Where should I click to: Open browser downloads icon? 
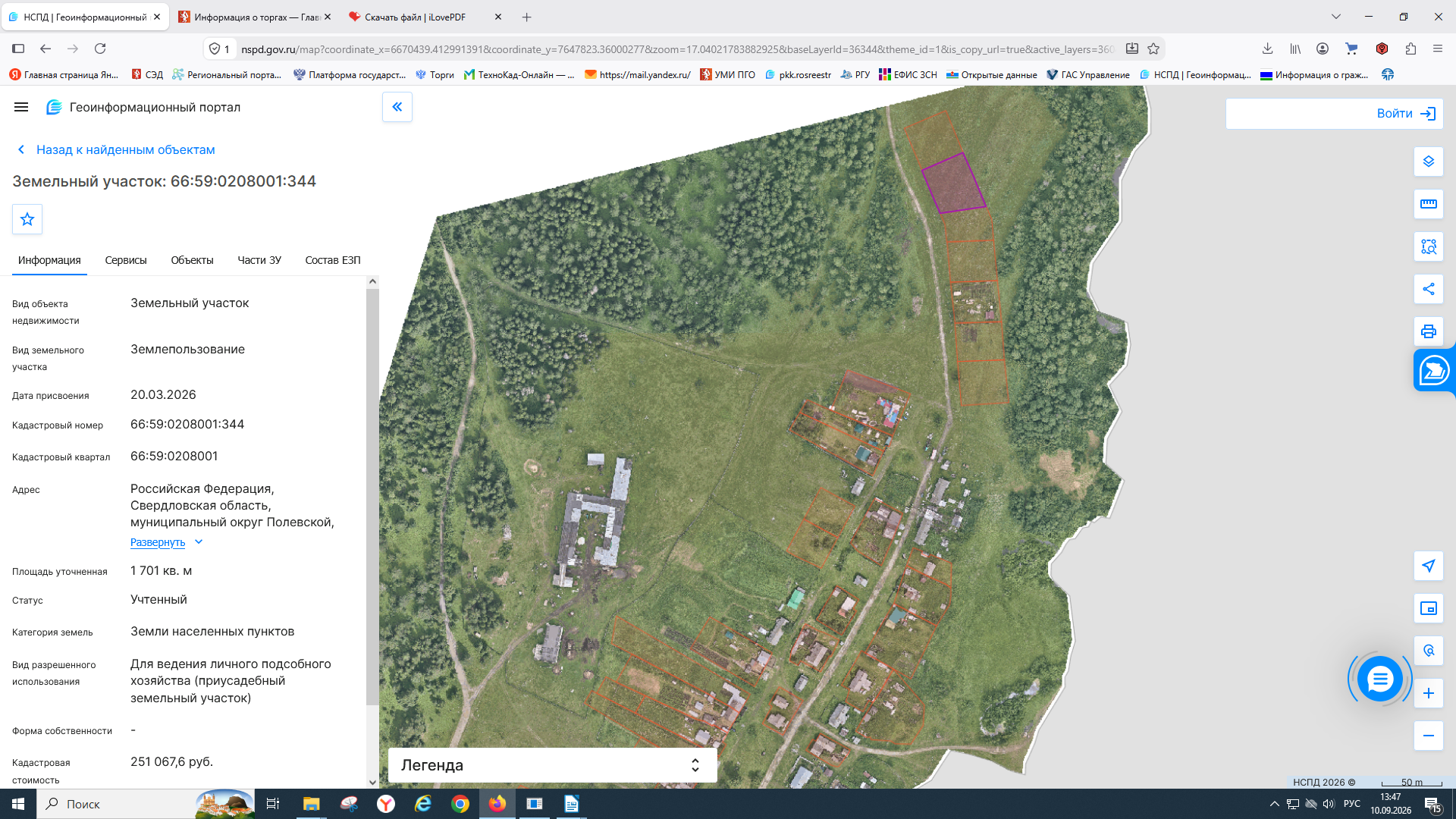coord(1267,49)
